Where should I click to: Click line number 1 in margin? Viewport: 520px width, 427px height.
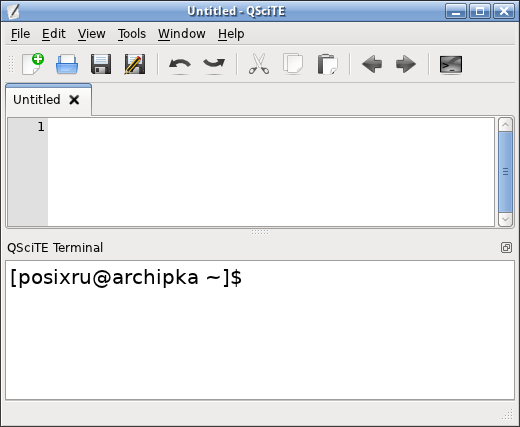[41, 127]
